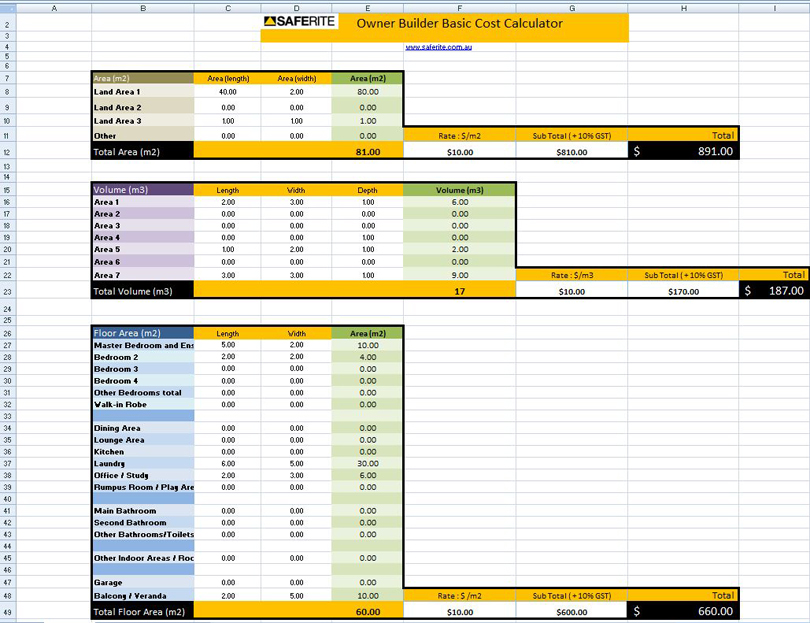
Task: Select Area 5 width cell in Volume table
Action: point(297,250)
